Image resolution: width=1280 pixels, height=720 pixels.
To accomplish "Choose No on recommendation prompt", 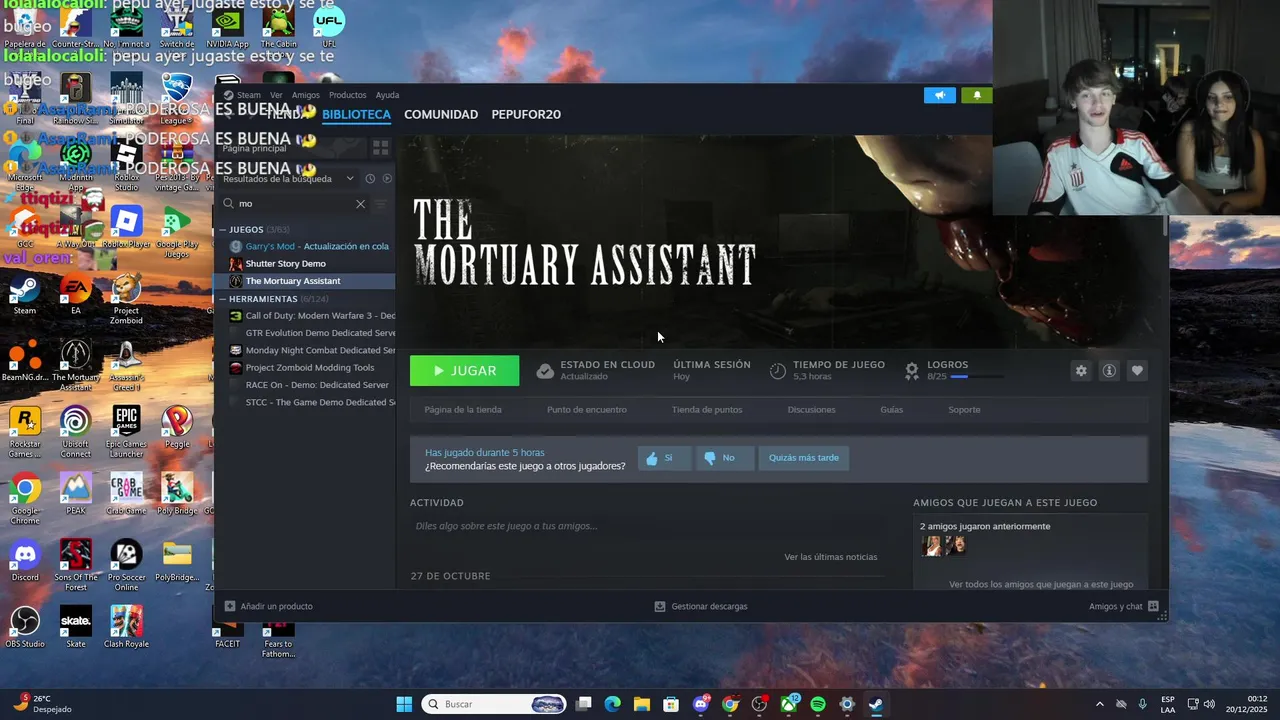I will coord(725,458).
